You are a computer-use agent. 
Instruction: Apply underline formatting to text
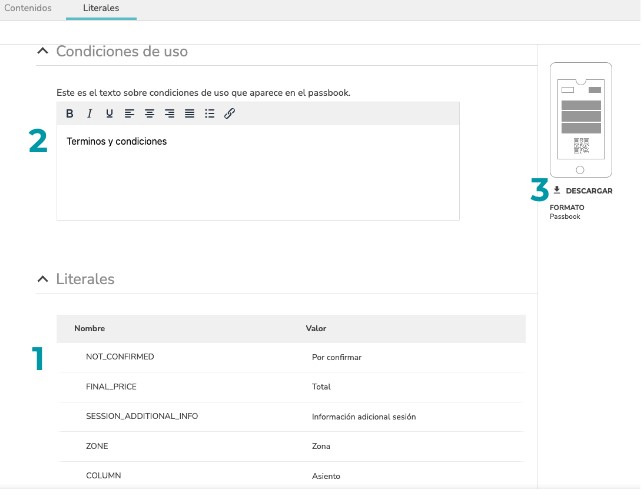tap(109, 114)
